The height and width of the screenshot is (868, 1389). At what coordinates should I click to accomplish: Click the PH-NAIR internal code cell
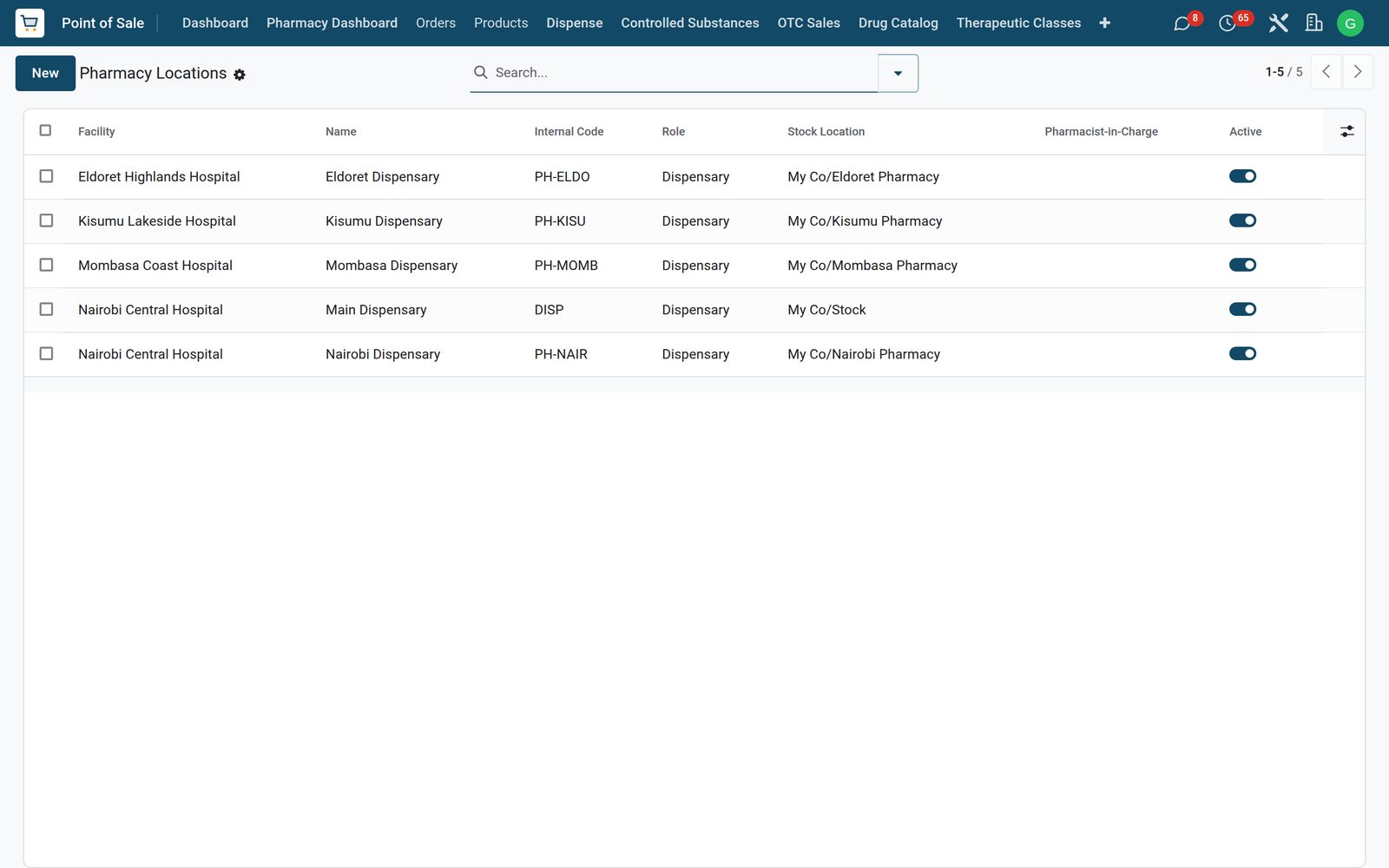pos(561,354)
